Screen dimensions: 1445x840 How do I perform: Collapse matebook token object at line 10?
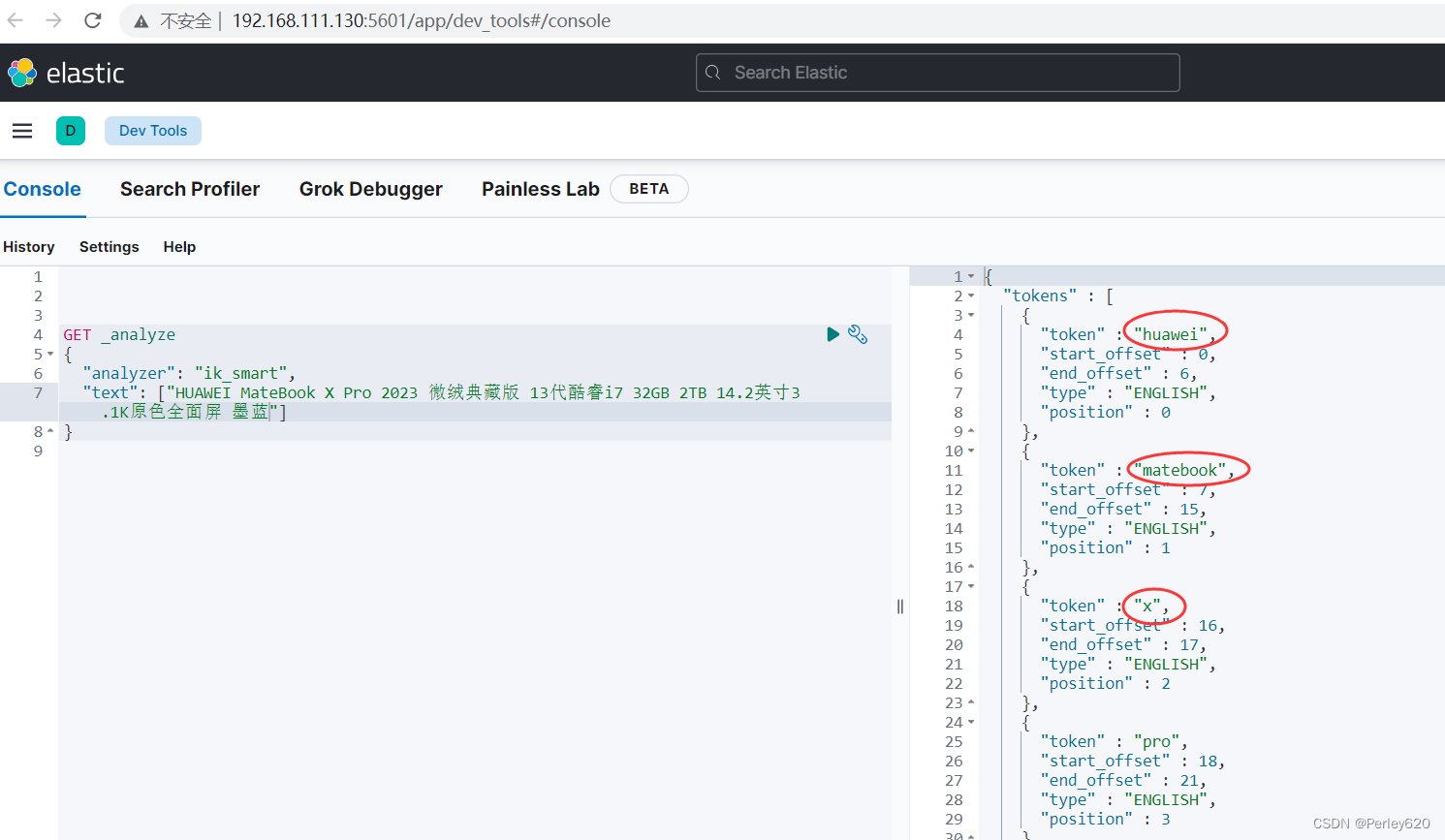pos(971,451)
